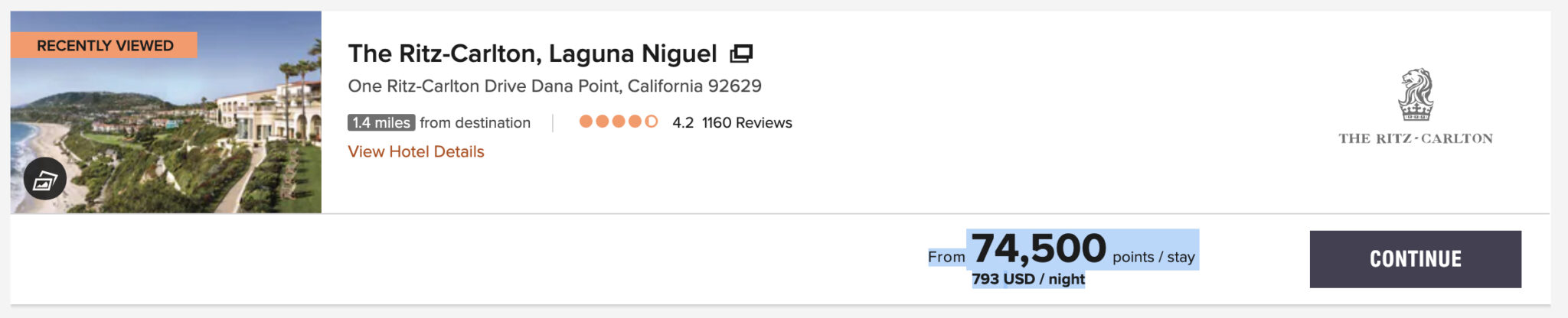The image size is (1568, 318).
Task: Open View Hotel Details link
Action: pyautogui.click(x=416, y=151)
